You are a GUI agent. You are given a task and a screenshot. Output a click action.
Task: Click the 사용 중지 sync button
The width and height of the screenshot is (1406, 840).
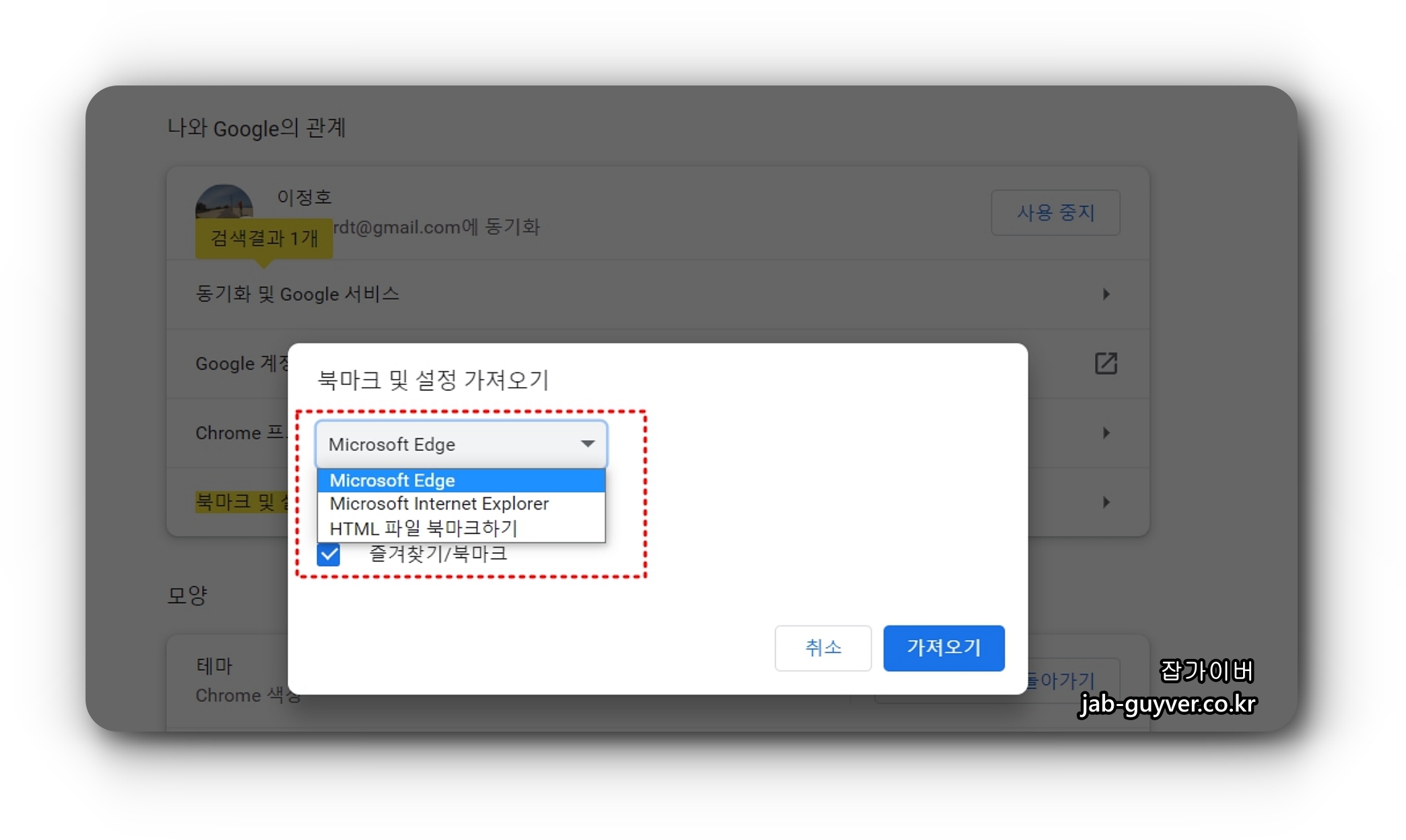click(1054, 213)
